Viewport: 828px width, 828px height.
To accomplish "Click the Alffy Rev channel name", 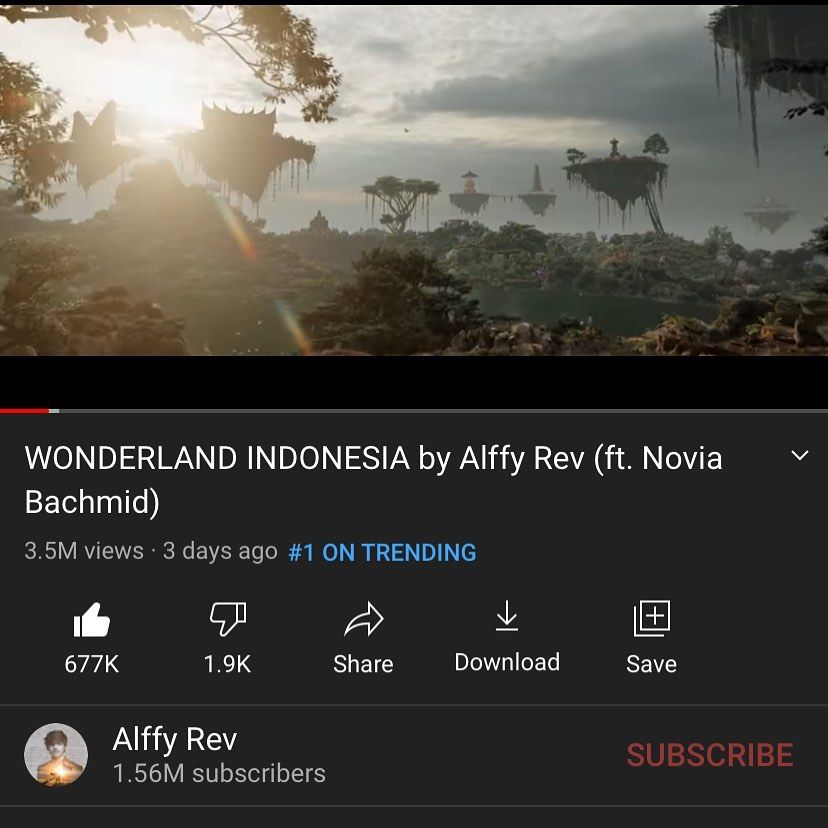I will tap(175, 739).
